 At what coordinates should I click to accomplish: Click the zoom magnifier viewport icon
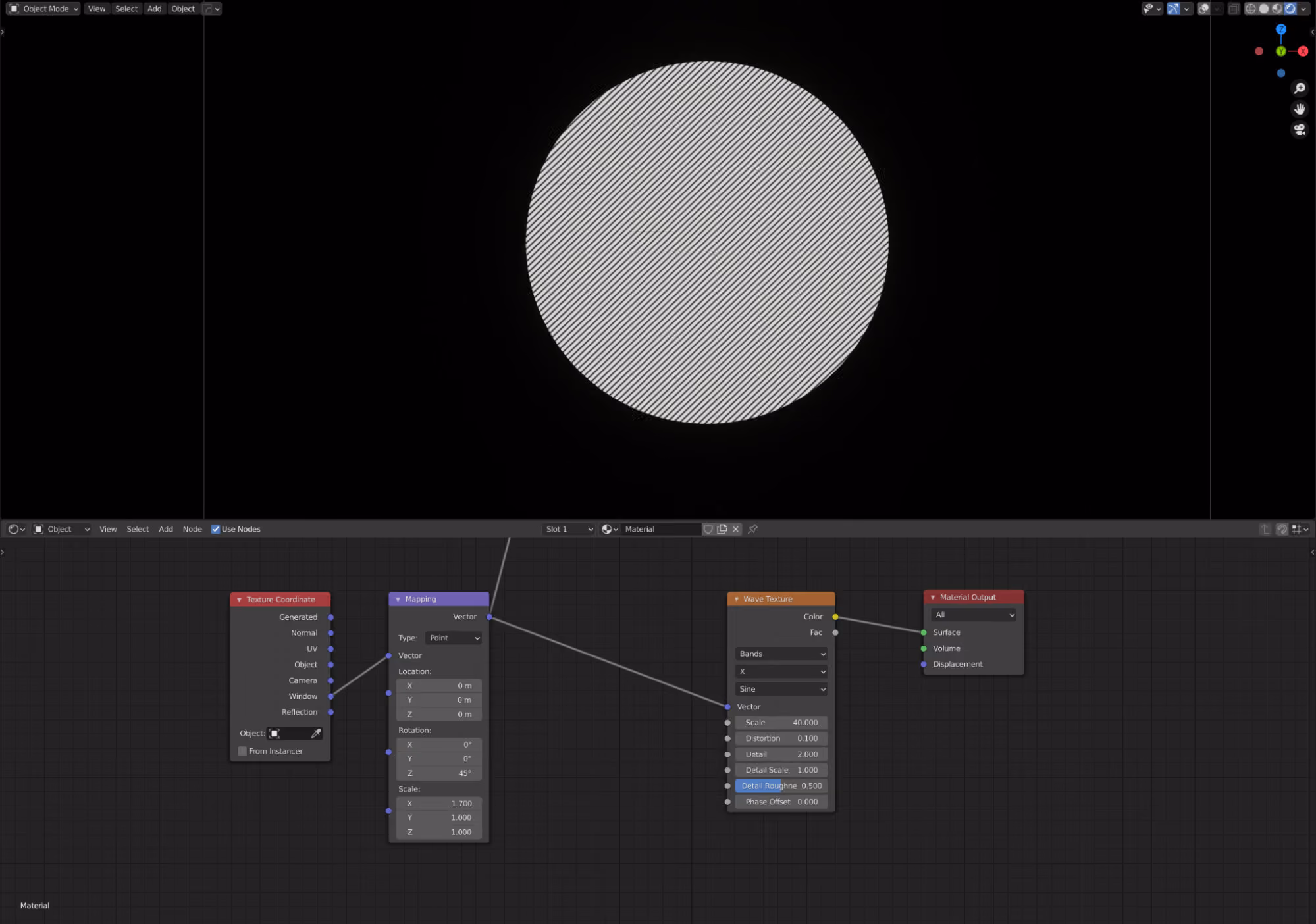(x=1300, y=88)
